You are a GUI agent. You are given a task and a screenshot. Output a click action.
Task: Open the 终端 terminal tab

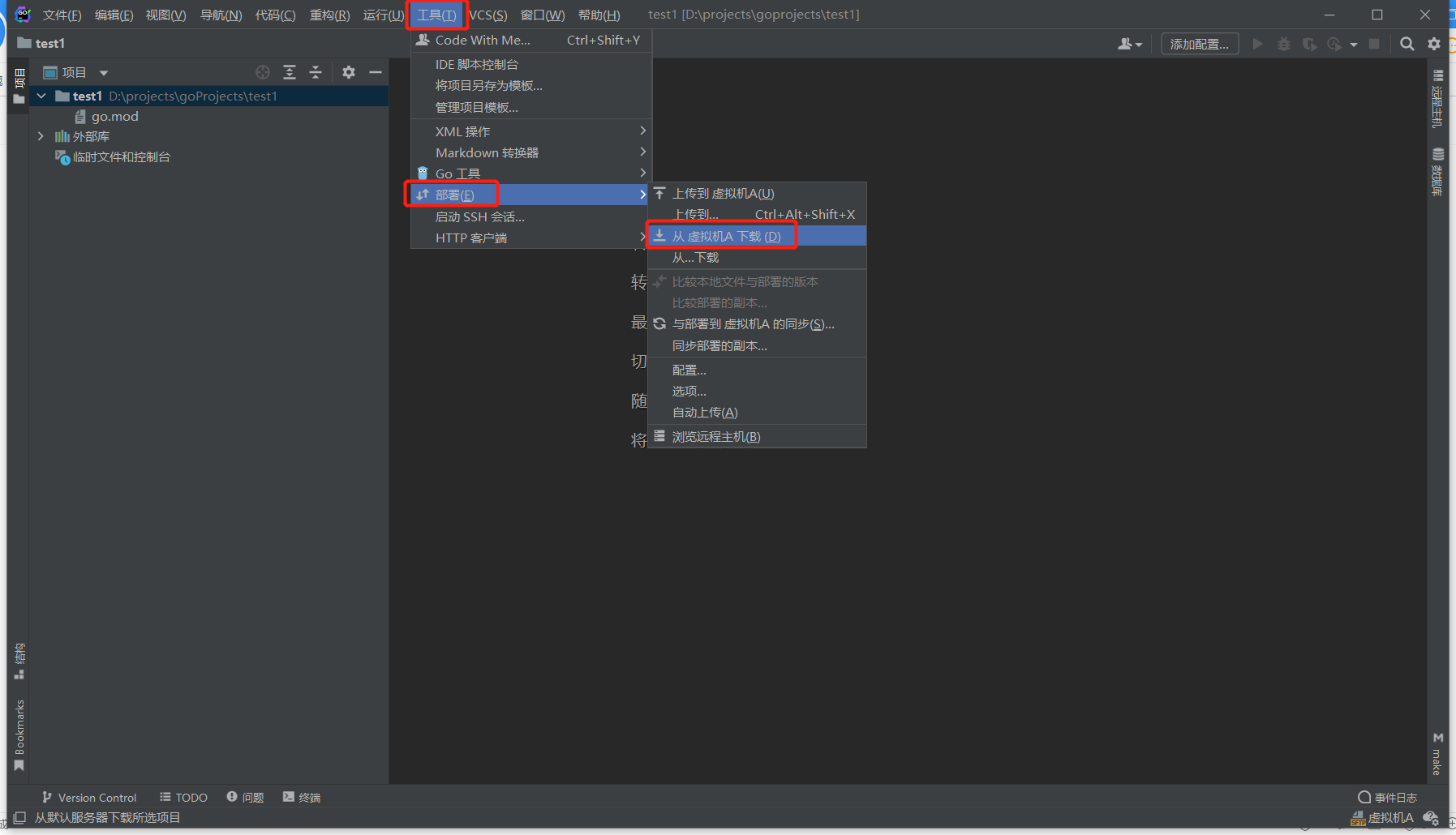point(302,798)
